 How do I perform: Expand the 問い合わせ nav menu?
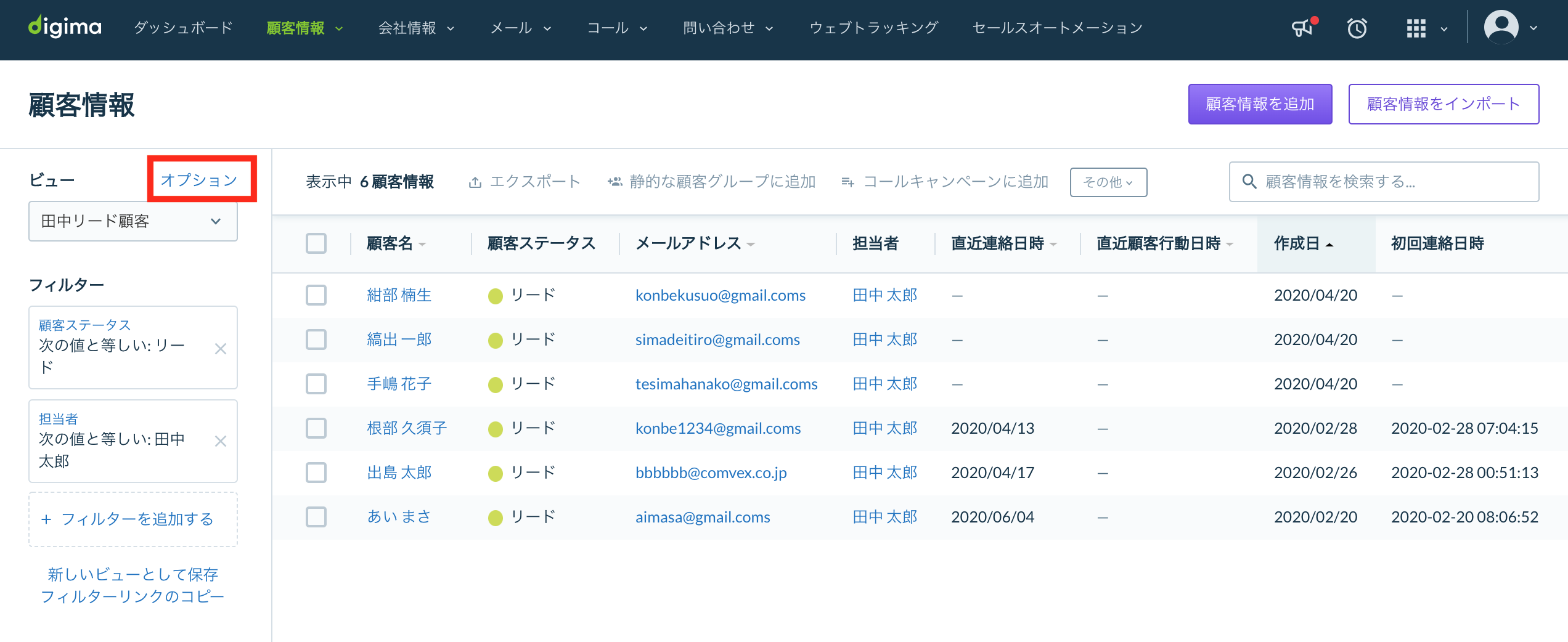(769, 28)
